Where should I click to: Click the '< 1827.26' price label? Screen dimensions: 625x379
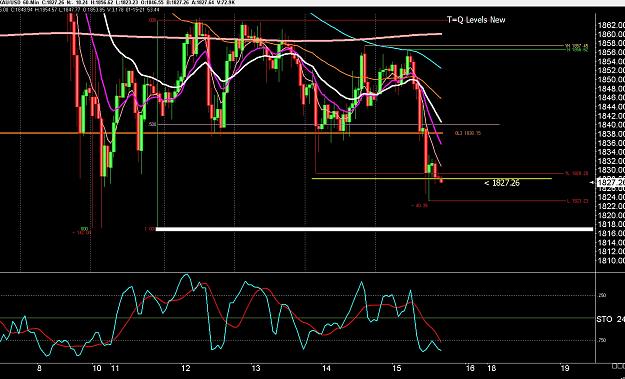502,183
